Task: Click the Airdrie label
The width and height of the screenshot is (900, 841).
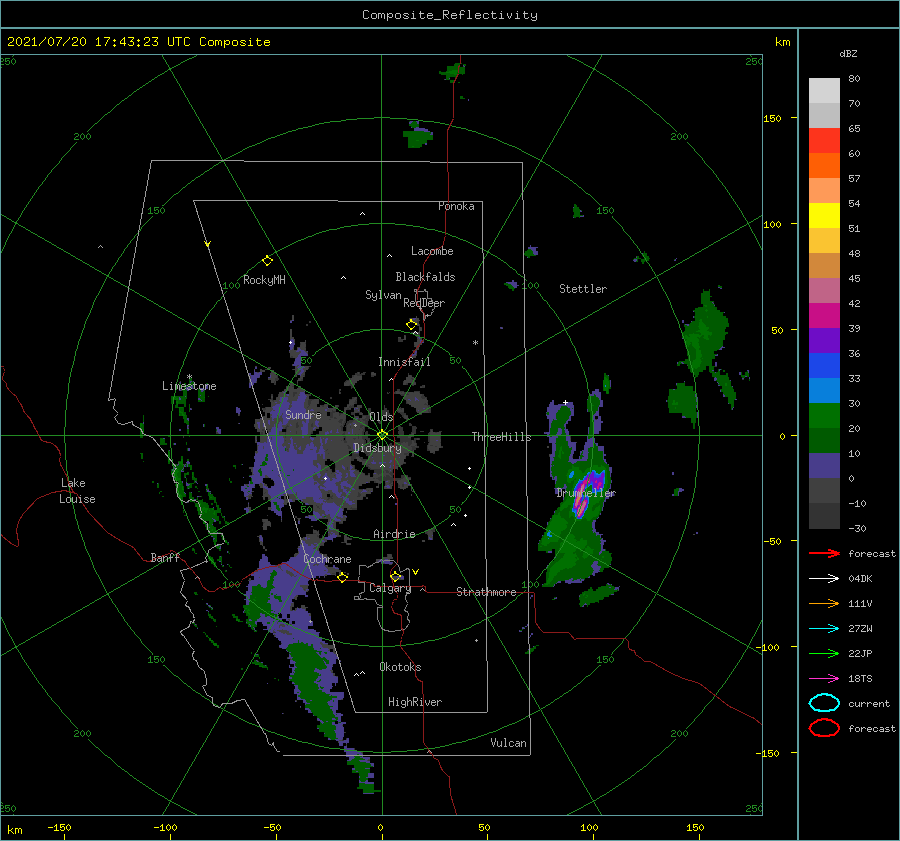Action: [394, 534]
